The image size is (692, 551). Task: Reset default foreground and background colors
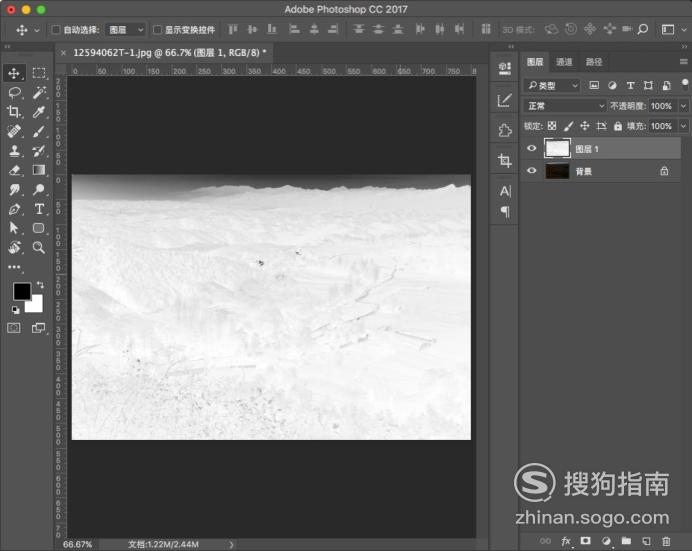[16, 310]
